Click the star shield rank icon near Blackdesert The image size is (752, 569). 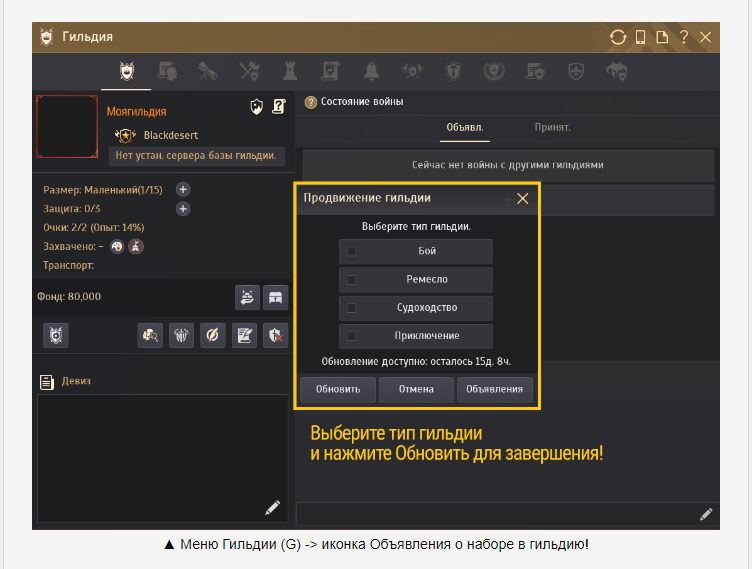click(125, 136)
